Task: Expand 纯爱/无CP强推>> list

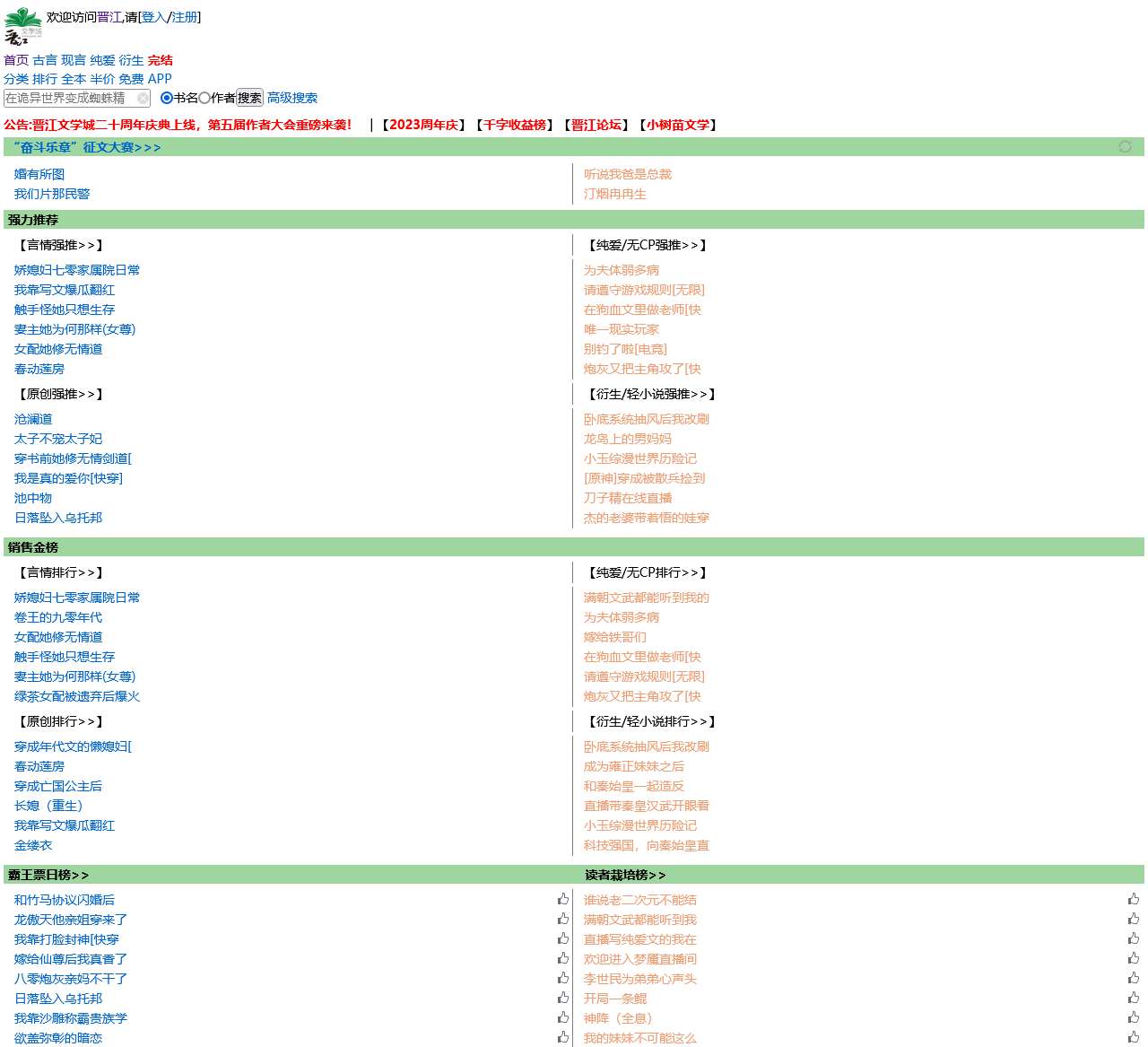Action: 646,245
